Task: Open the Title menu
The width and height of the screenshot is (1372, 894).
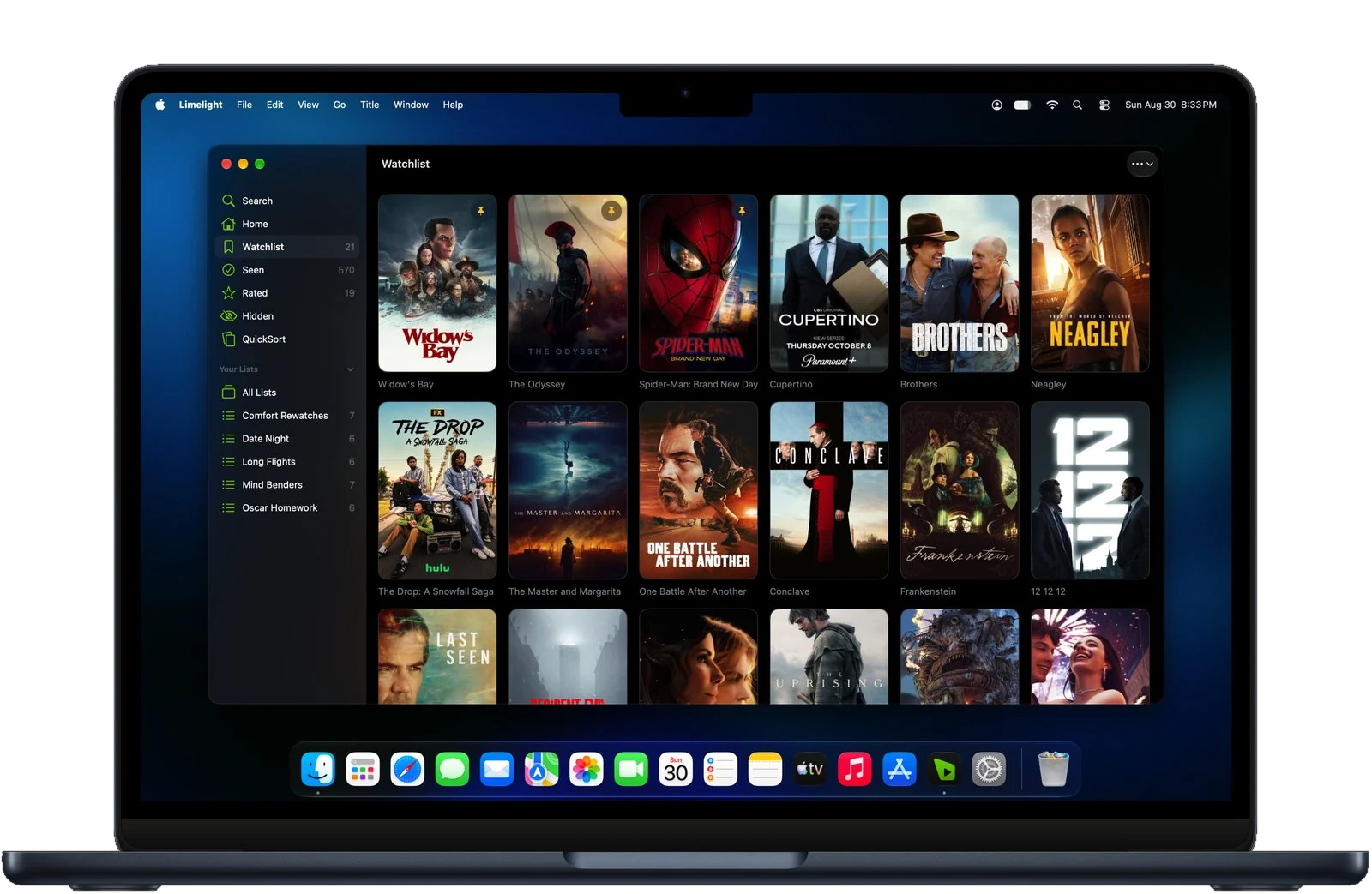Action: click(370, 105)
